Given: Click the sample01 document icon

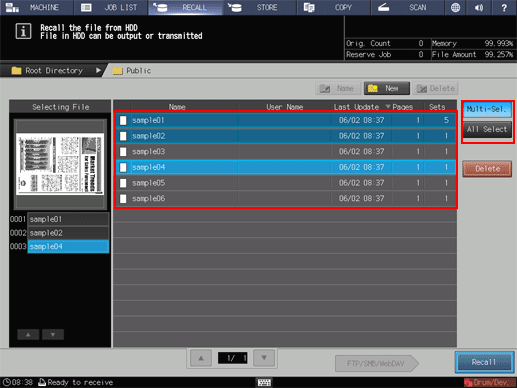Looking at the screenshot, I should coord(123,120).
